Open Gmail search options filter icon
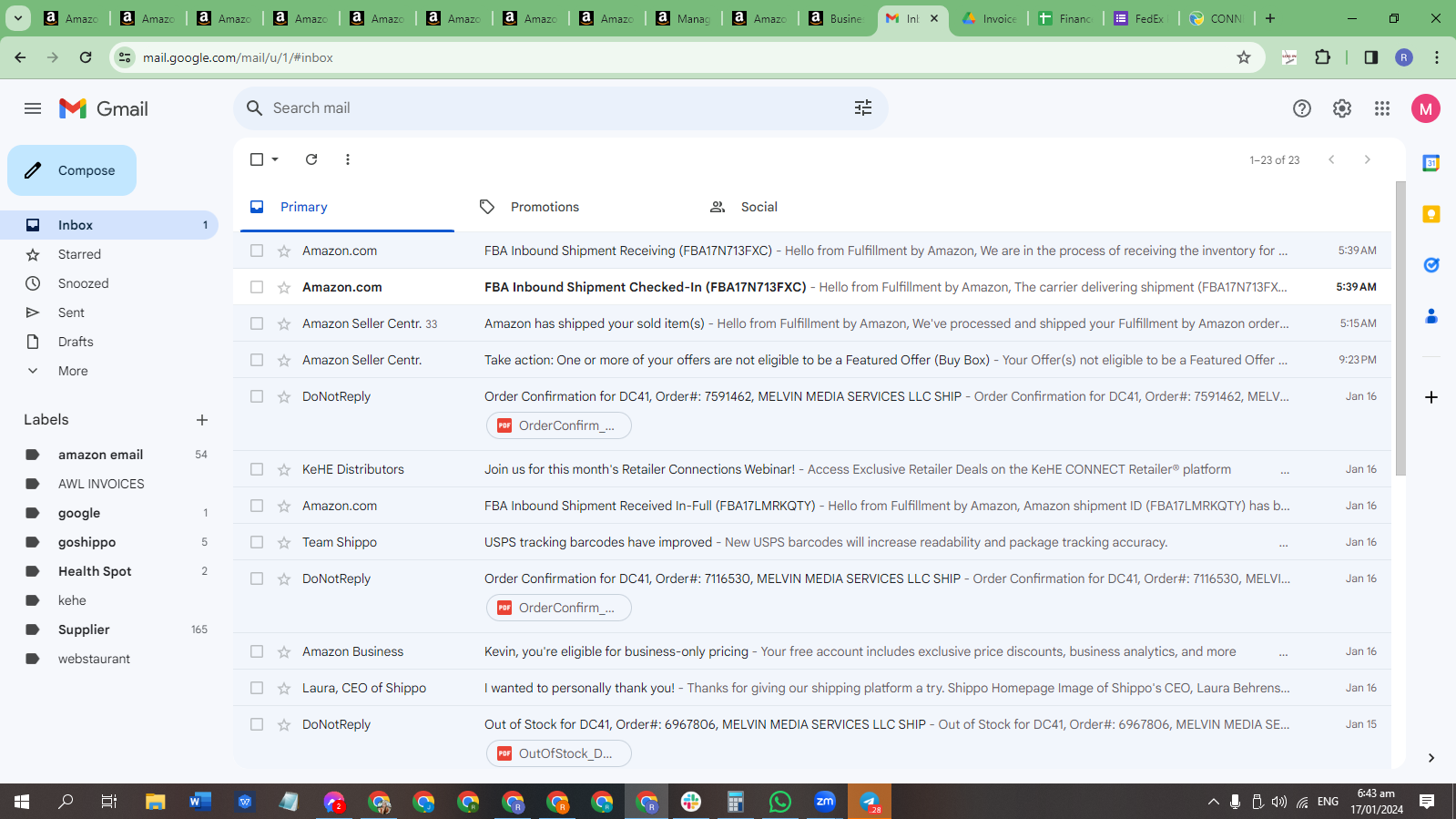This screenshot has height=819, width=1456. [863, 108]
